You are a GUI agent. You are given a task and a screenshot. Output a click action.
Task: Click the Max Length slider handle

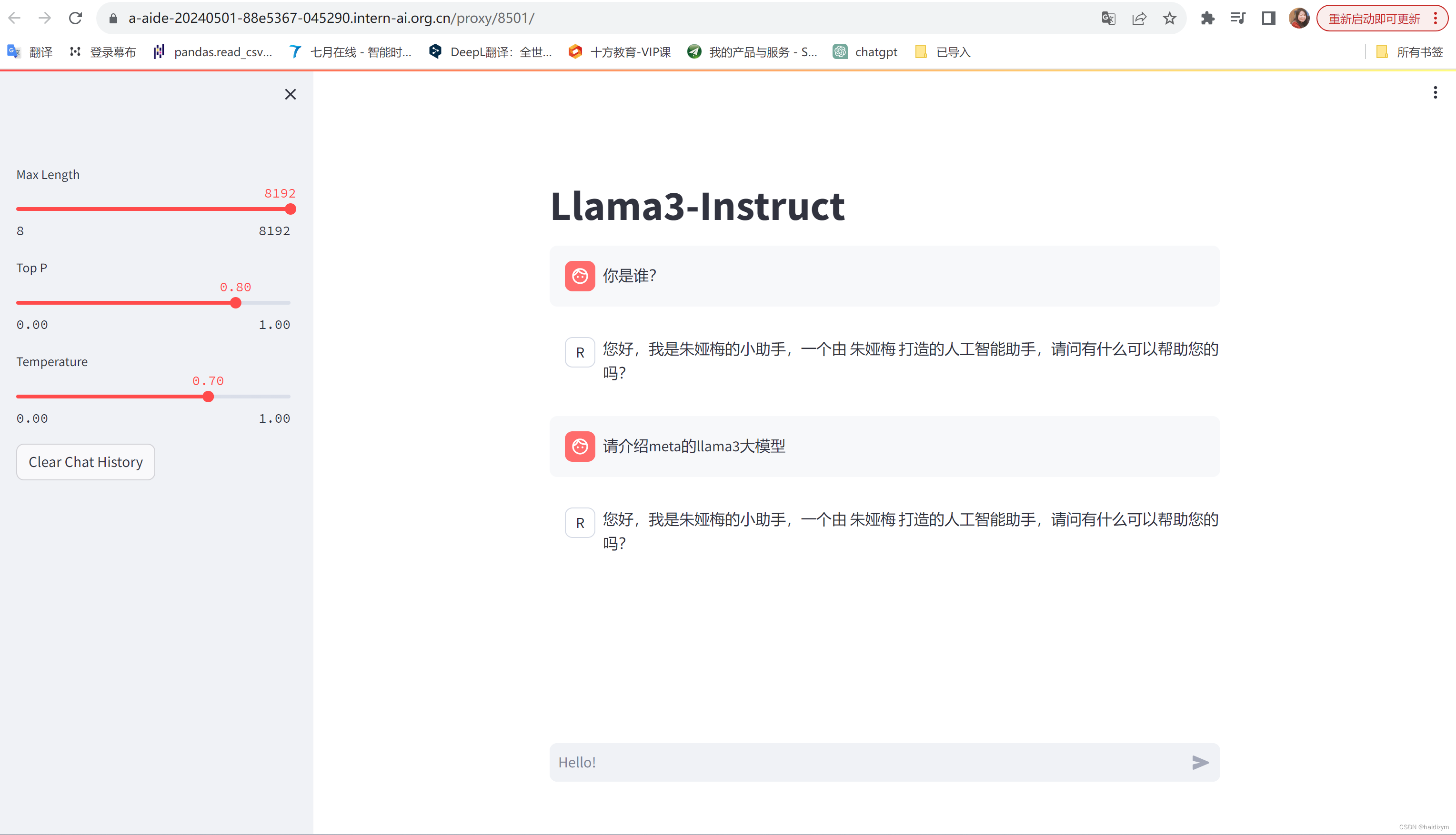tap(290, 209)
